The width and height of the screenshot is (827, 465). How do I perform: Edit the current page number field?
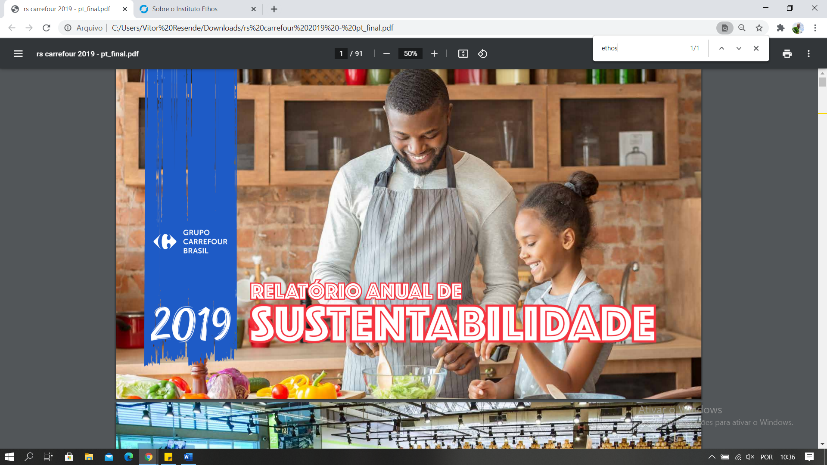coord(341,53)
